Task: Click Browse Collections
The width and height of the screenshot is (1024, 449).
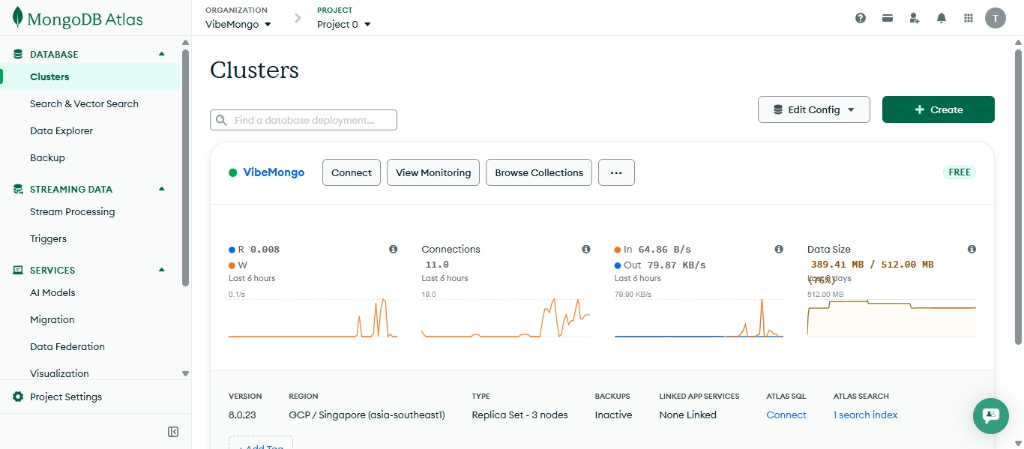Action: point(539,173)
